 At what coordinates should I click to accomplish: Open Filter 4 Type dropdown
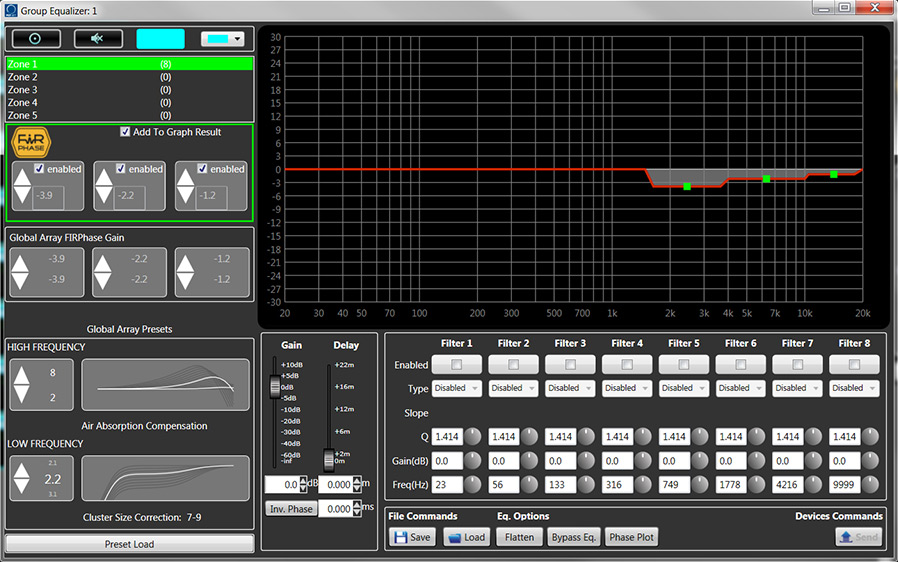[x=627, y=388]
